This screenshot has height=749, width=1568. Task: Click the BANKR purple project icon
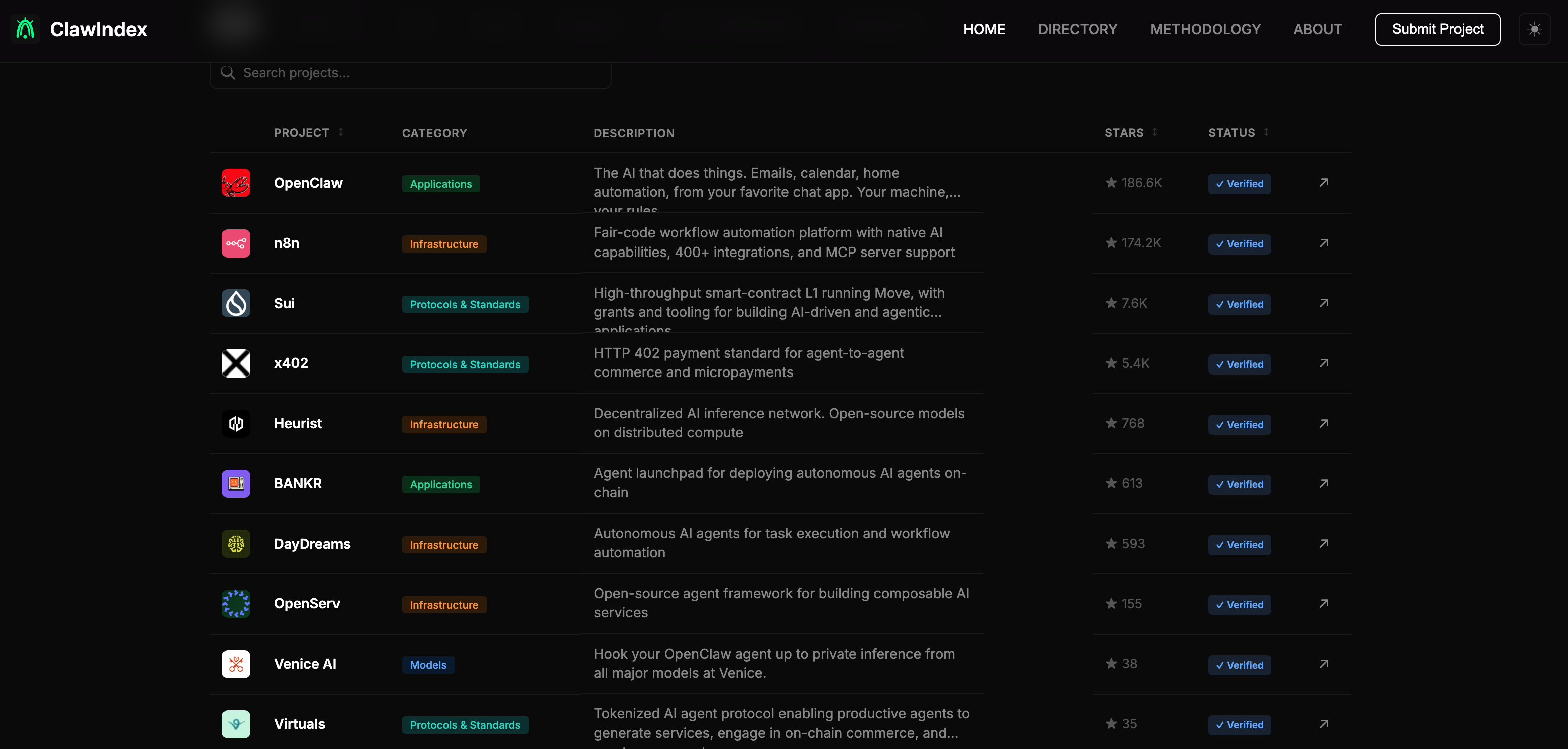(x=236, y=484)
